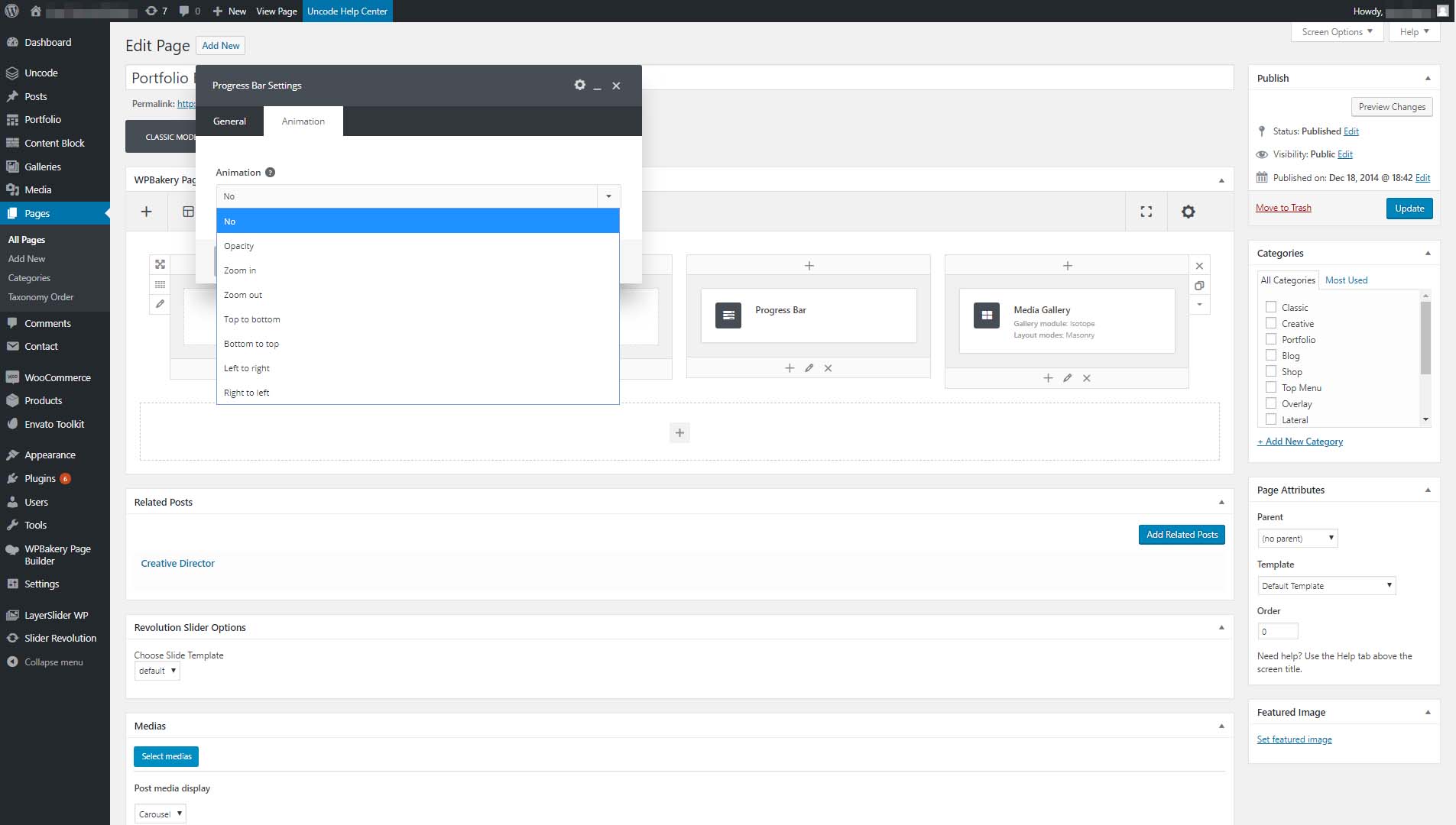Clone the row using the copy icon
The image size is (1456, 825).
1199,286
